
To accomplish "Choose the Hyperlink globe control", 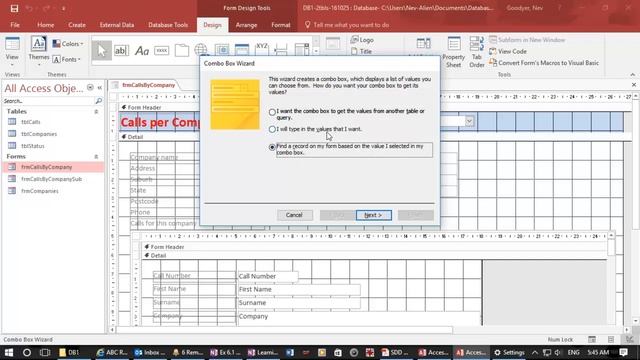I will tap(201, 50).
